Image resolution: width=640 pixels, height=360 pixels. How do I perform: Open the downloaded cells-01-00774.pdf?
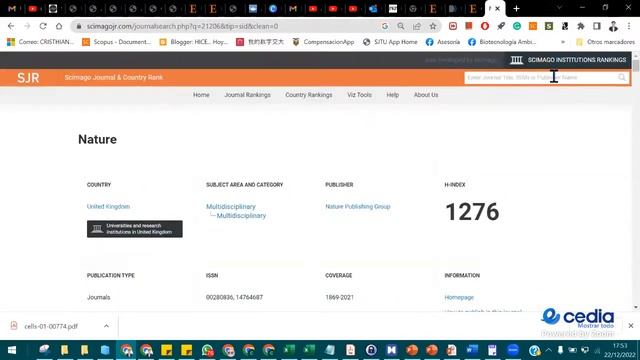[x=51, y=326]
